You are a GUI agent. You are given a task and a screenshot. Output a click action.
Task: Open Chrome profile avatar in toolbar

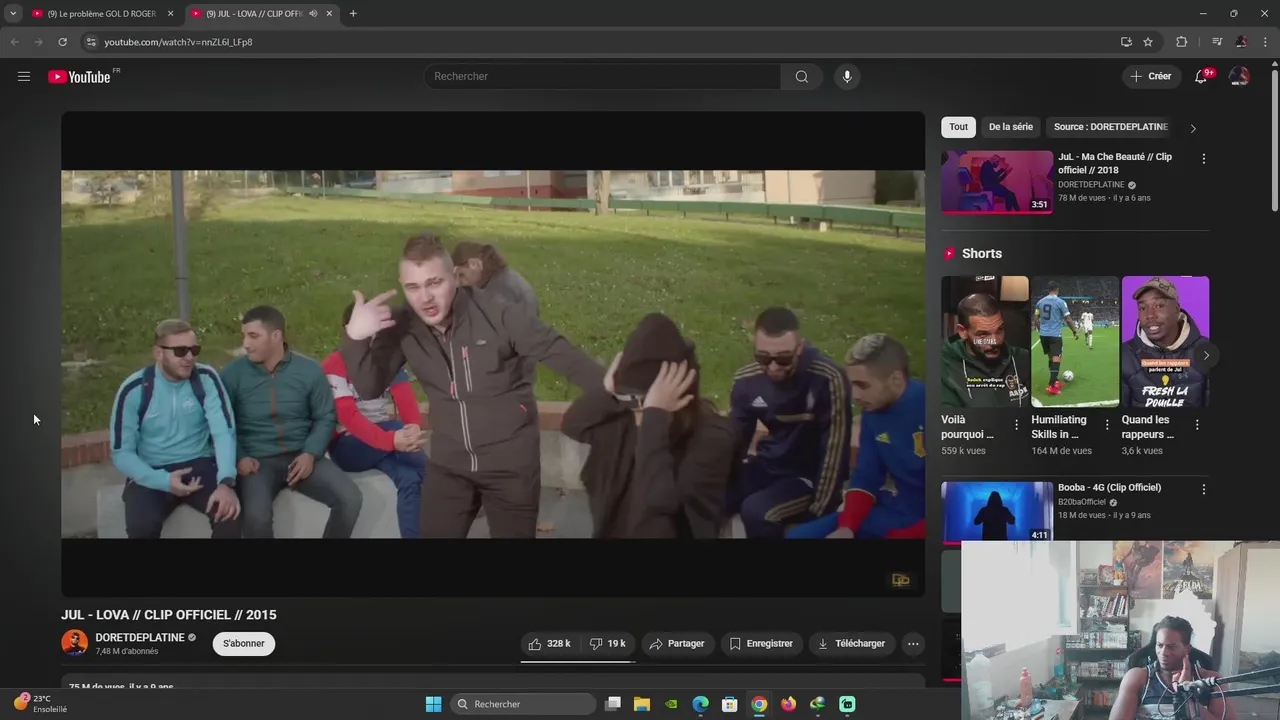click(x=1241, y=42)
